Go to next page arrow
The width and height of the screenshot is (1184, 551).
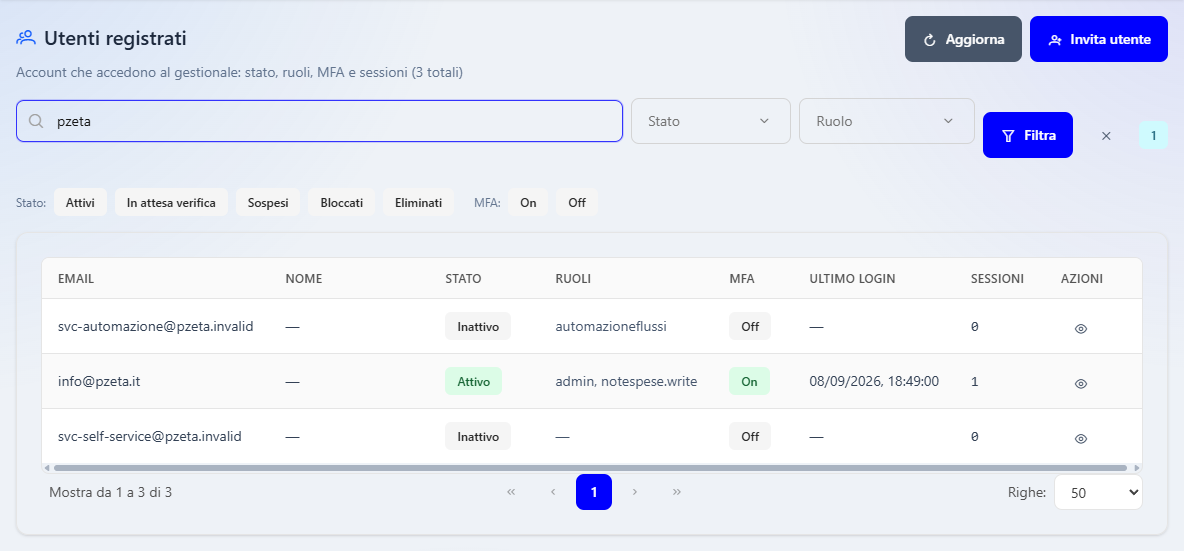[635, 492]
